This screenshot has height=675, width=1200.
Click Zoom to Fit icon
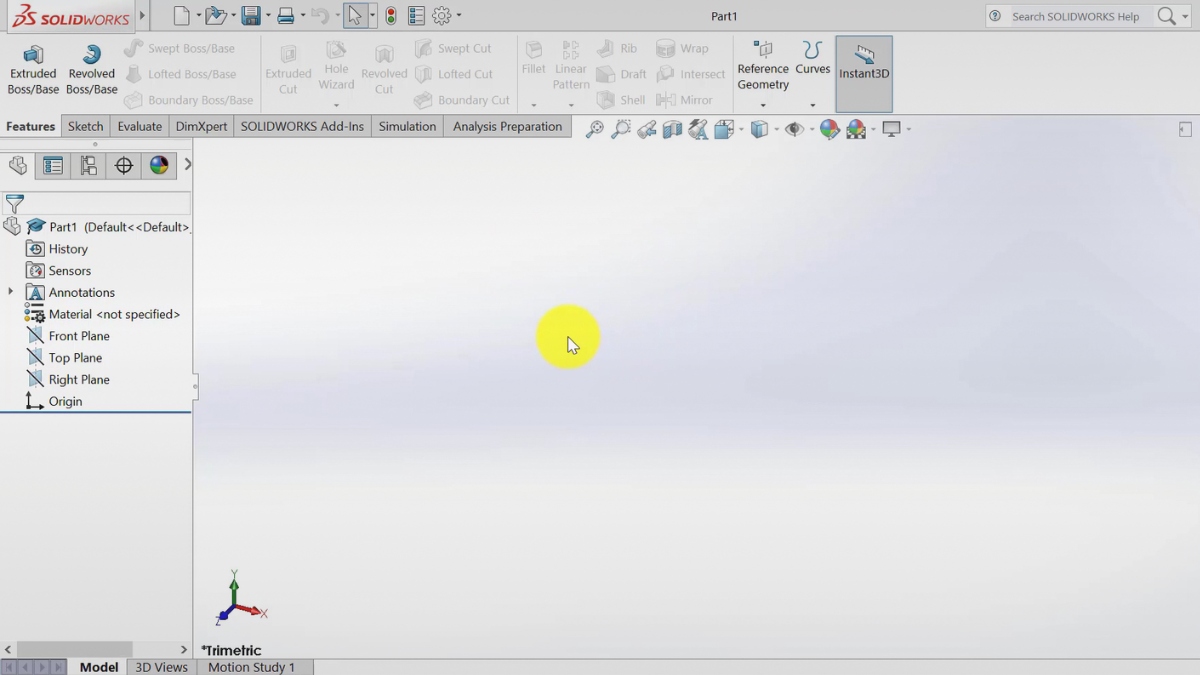[x=595, y=129]
